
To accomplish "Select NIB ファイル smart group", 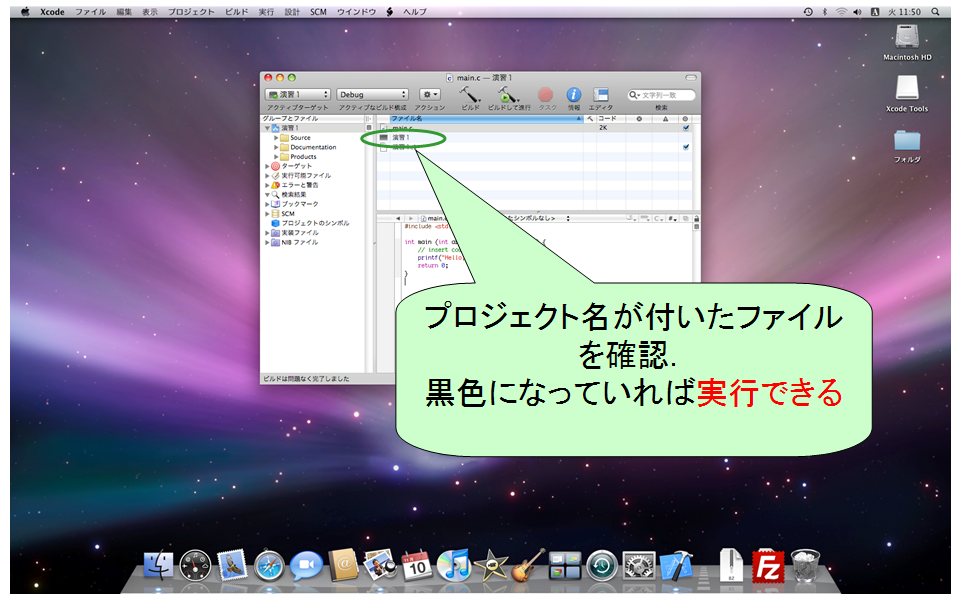I will (295, 242).
